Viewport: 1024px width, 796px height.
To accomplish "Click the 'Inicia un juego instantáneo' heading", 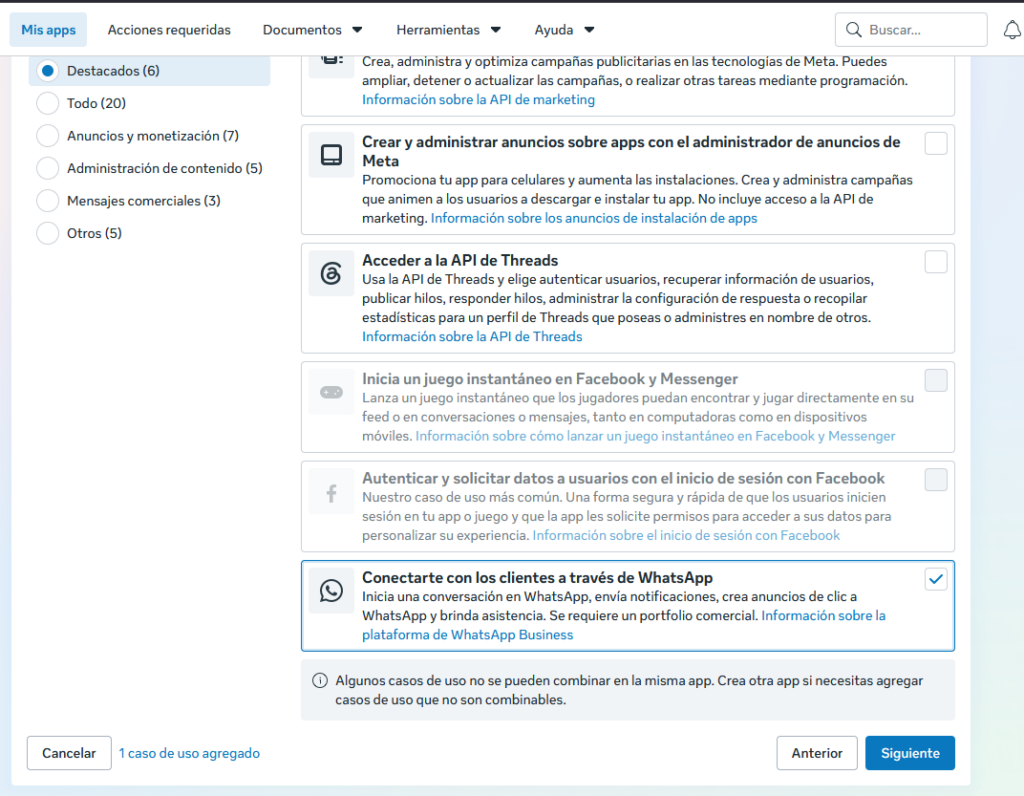I will (550, 379).
